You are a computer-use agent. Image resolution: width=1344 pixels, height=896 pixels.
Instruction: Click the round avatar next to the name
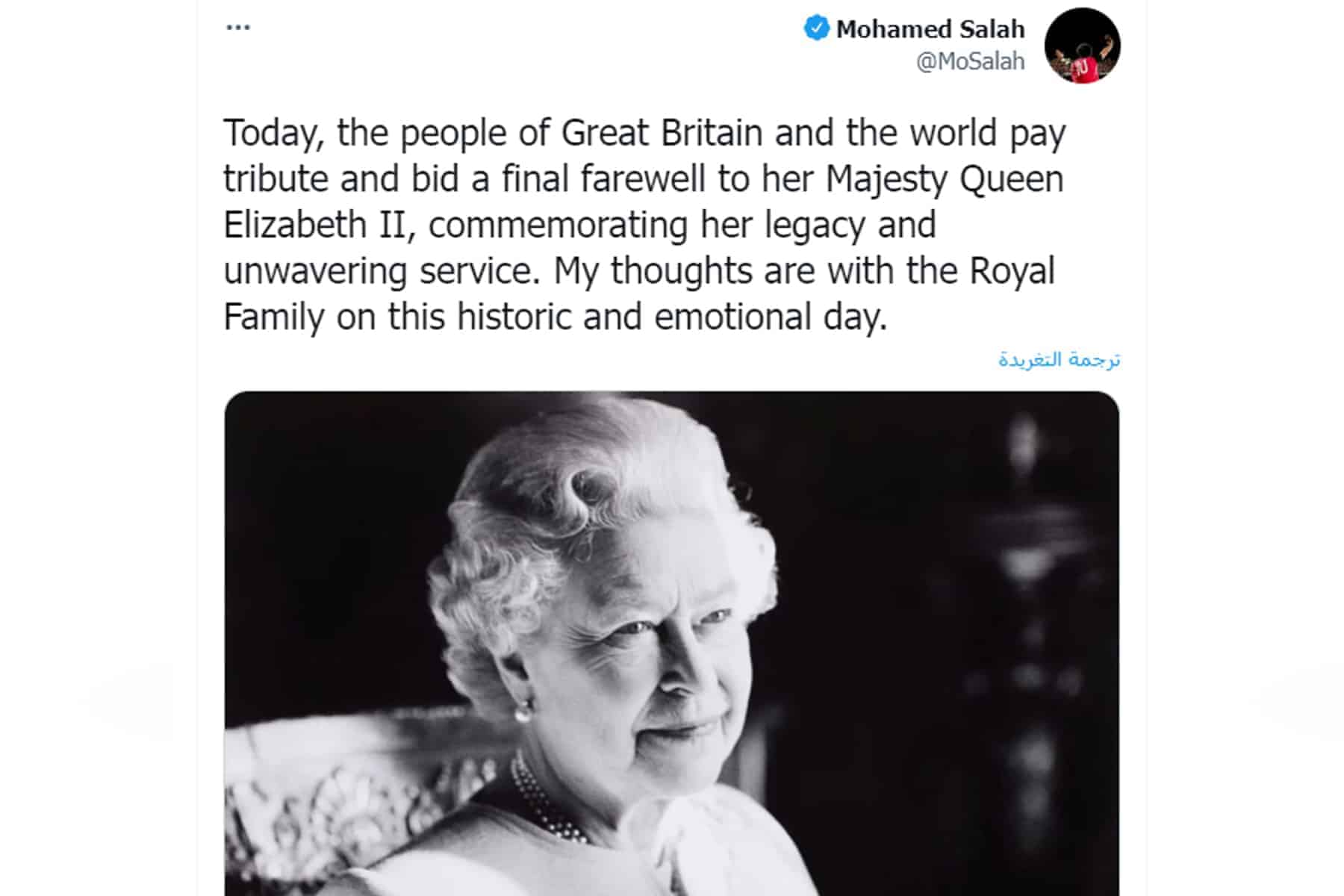1082,46
